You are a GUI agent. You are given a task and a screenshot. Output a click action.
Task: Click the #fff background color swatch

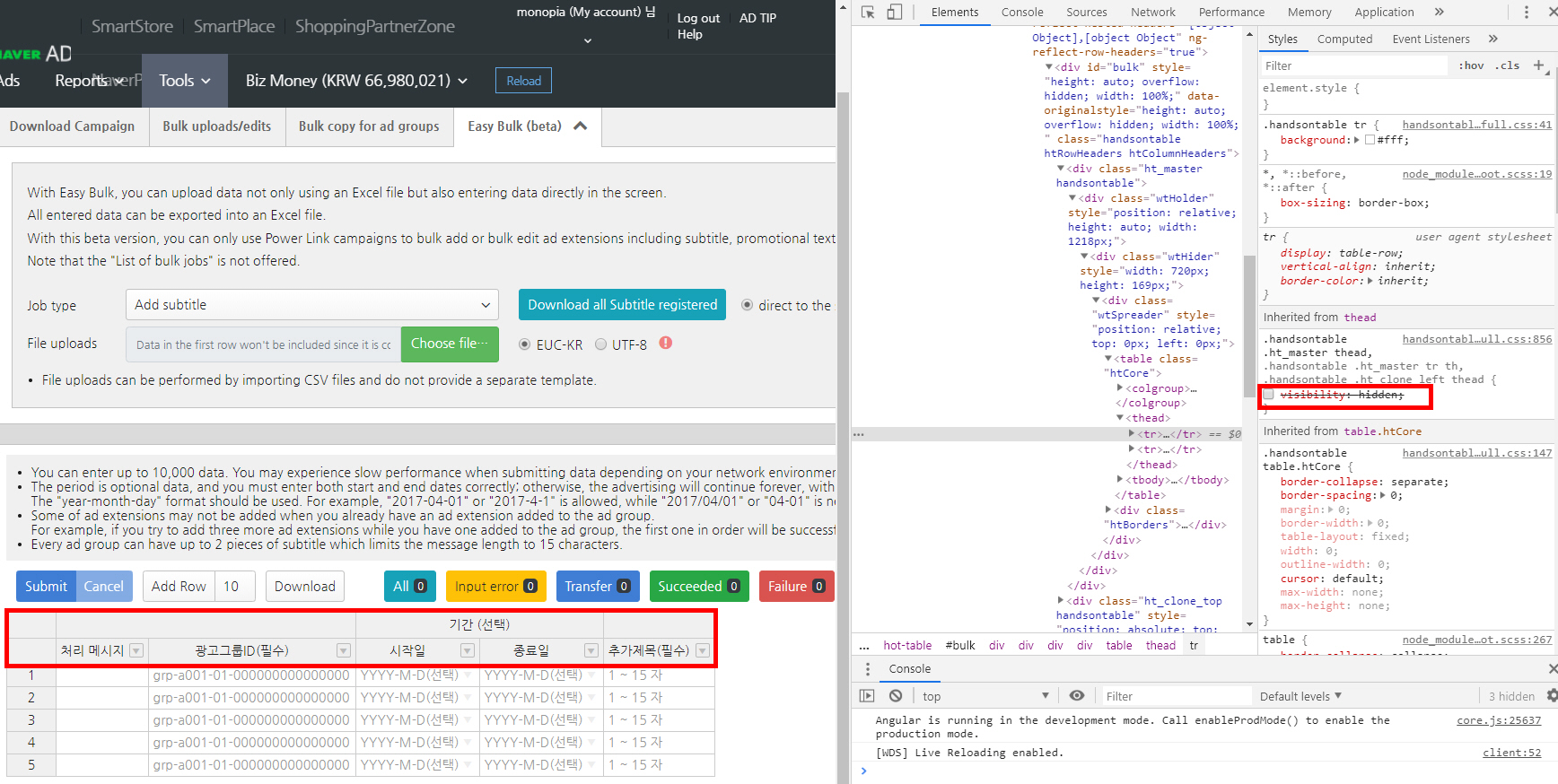tap(1370, 140)
